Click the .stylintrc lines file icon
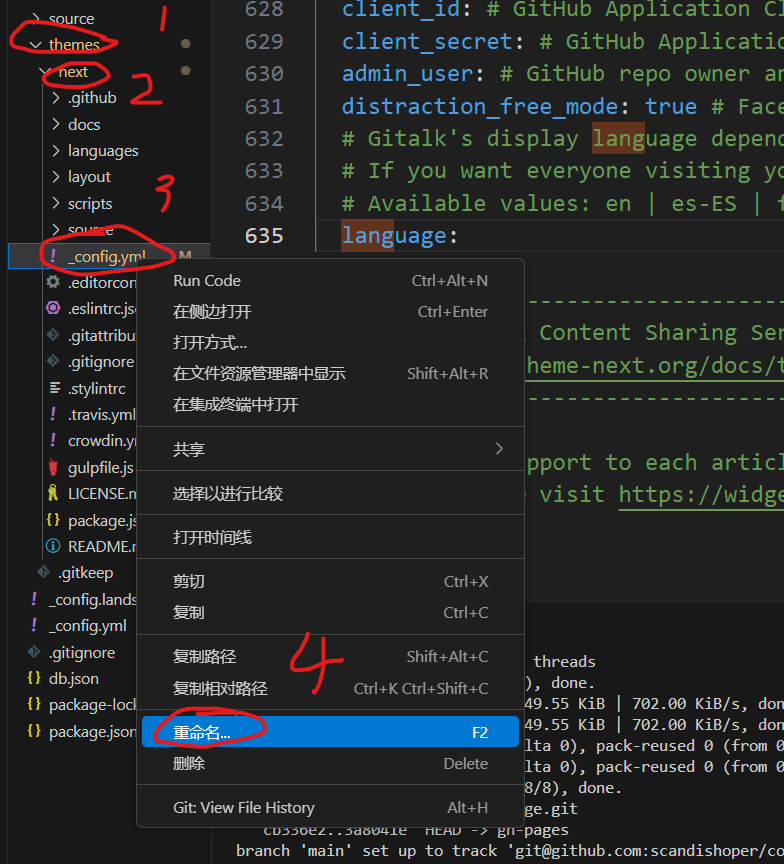 (x=53, y=388)
